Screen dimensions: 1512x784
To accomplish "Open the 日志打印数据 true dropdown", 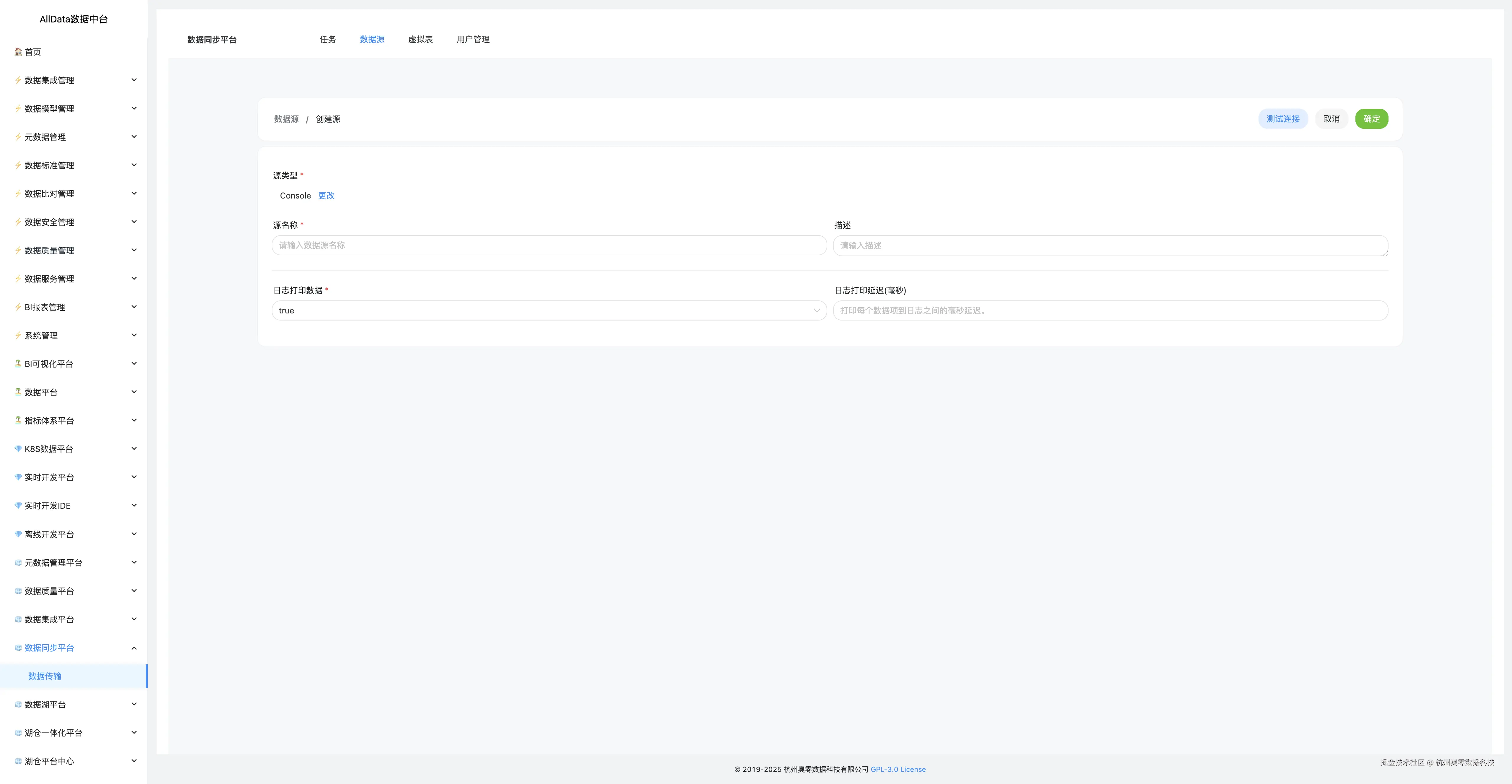I will 549,310.
